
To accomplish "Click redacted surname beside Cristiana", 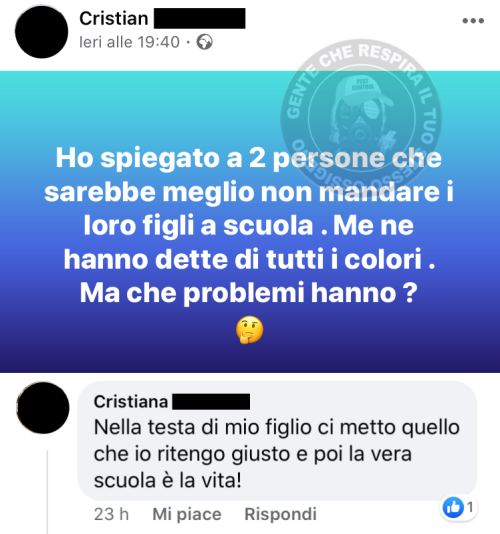I will [211, 402].
